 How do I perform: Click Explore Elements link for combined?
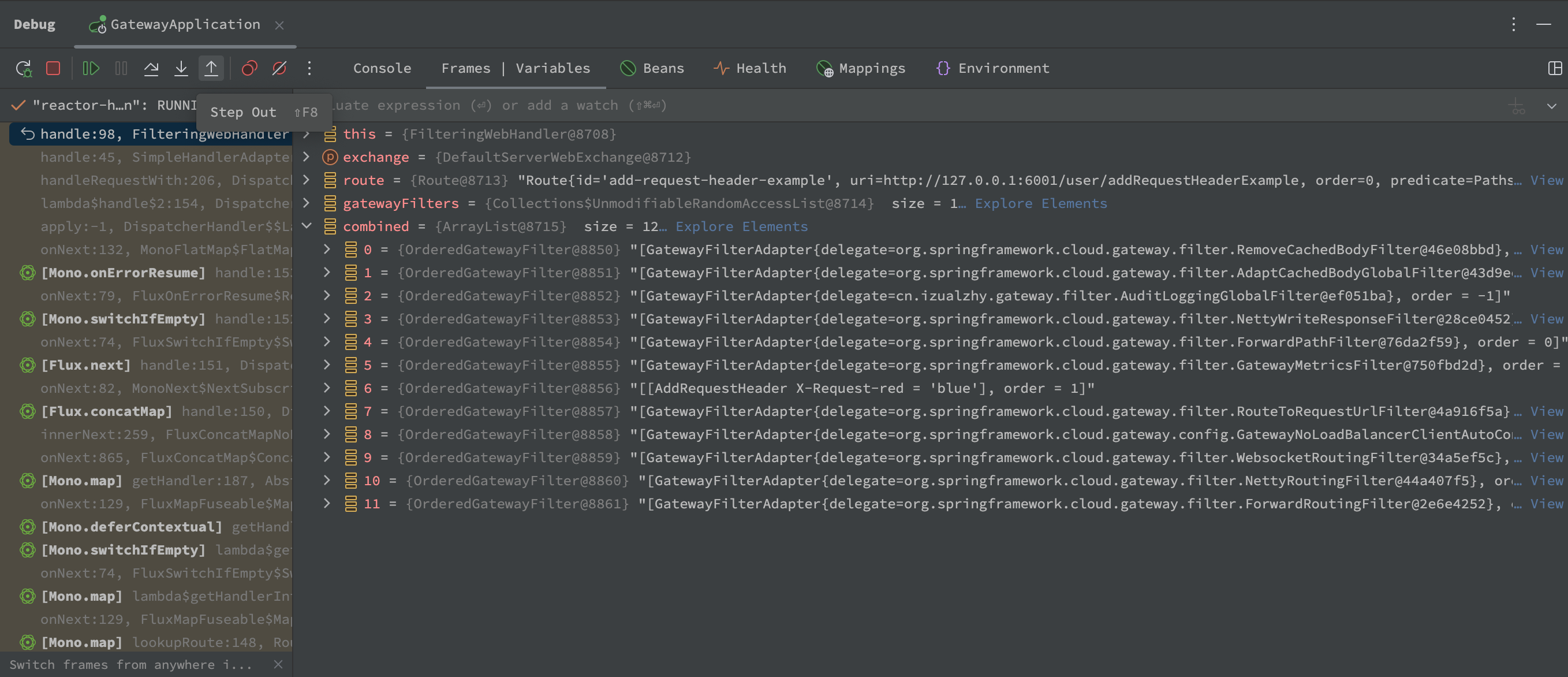pos(741,226)
